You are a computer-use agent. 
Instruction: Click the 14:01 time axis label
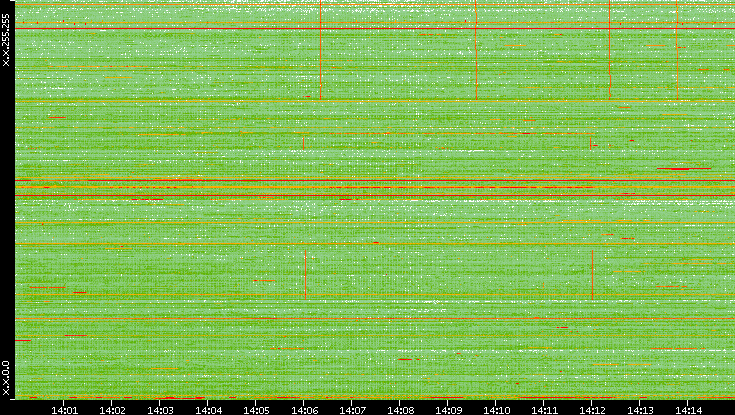64,410
